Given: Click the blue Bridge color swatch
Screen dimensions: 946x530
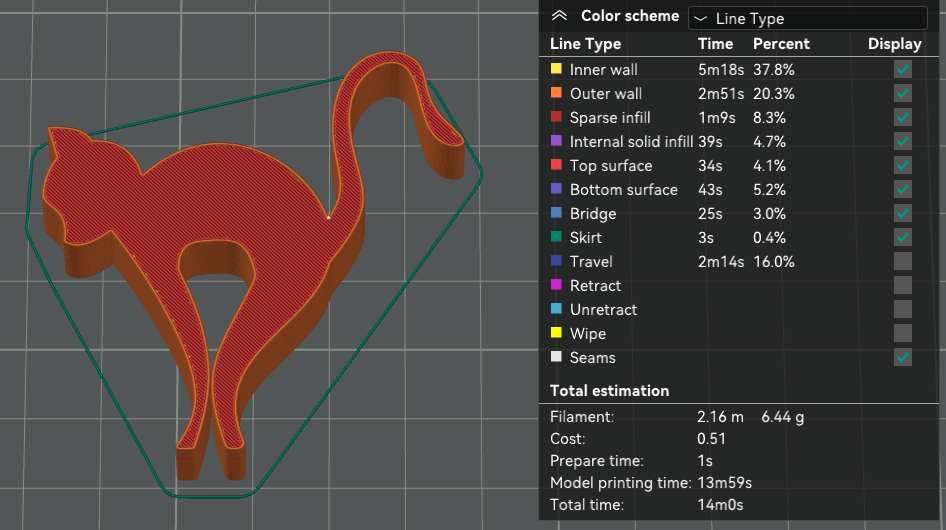Looking at the screenshot, I should click(556, 212).
